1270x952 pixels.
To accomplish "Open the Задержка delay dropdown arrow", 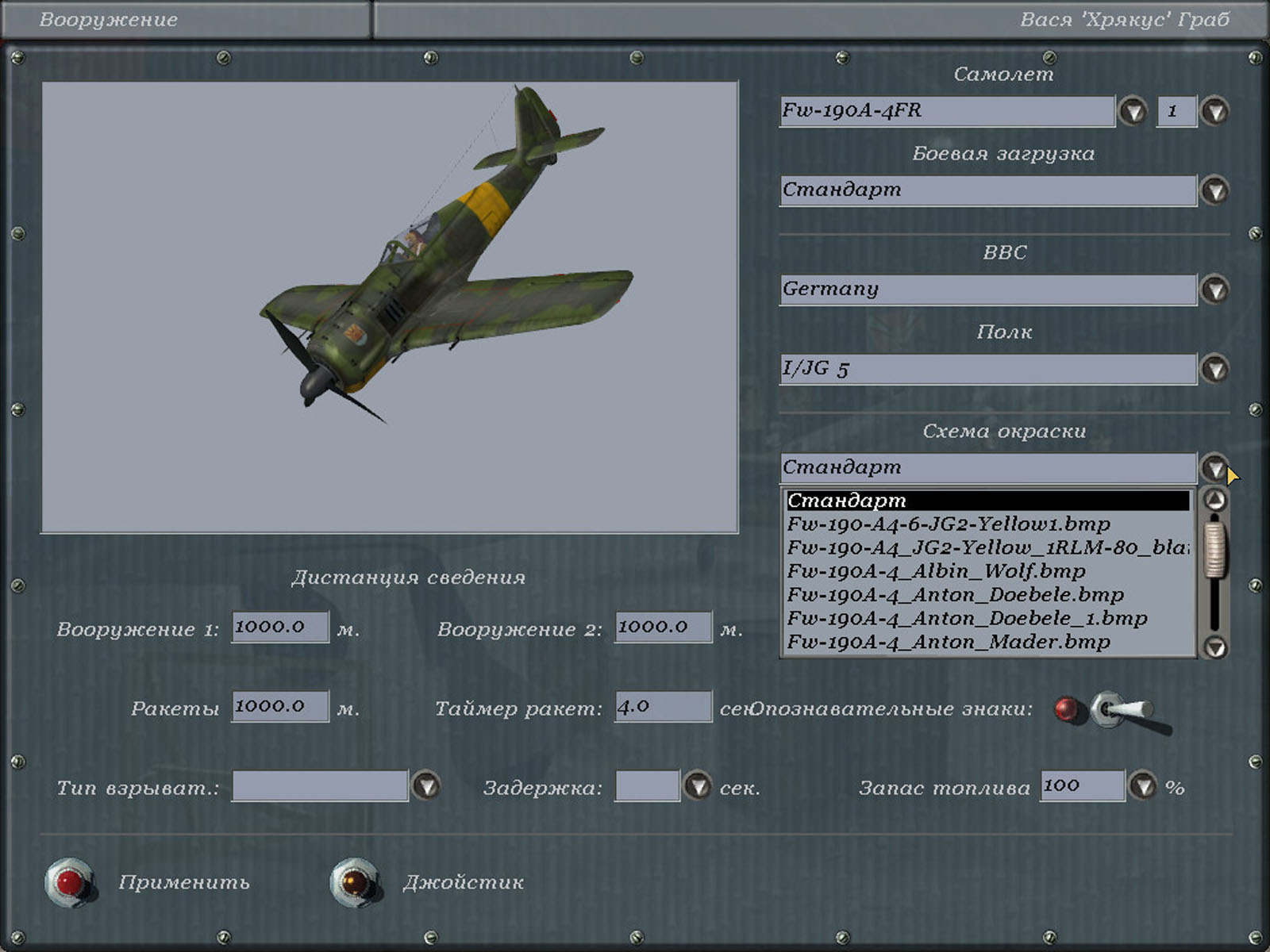I will click(x=698, y=786).
